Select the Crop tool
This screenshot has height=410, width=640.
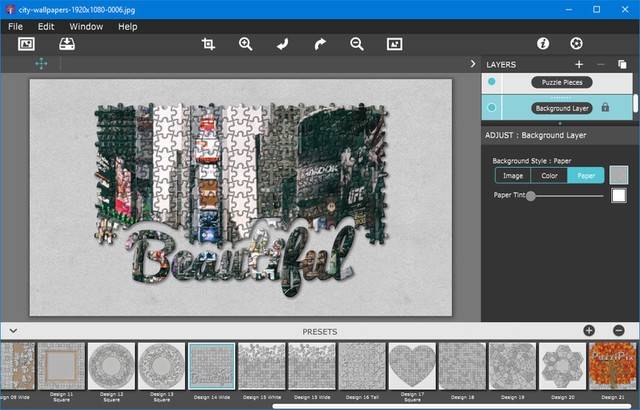click(x=208, y=44)
